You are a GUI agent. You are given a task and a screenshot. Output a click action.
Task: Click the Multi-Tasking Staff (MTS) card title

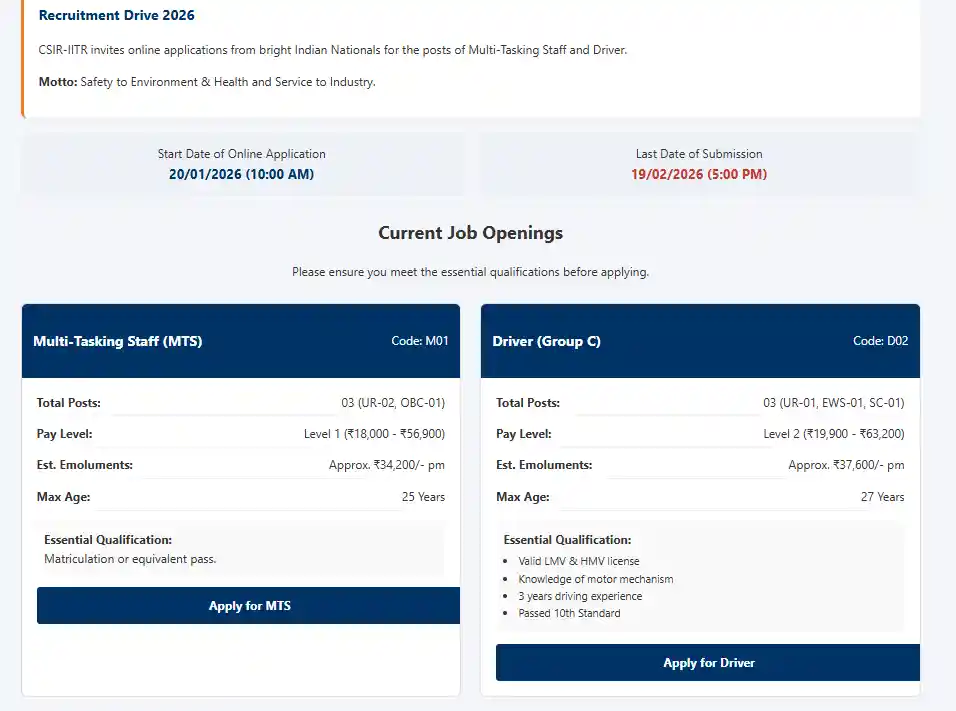point(117,341)
